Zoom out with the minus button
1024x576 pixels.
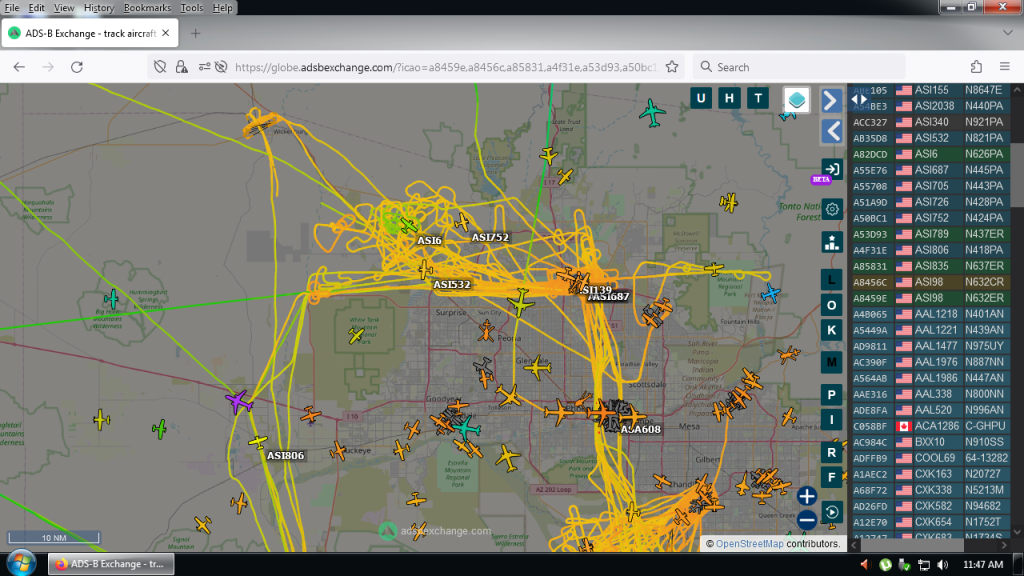tap(807, 520)
